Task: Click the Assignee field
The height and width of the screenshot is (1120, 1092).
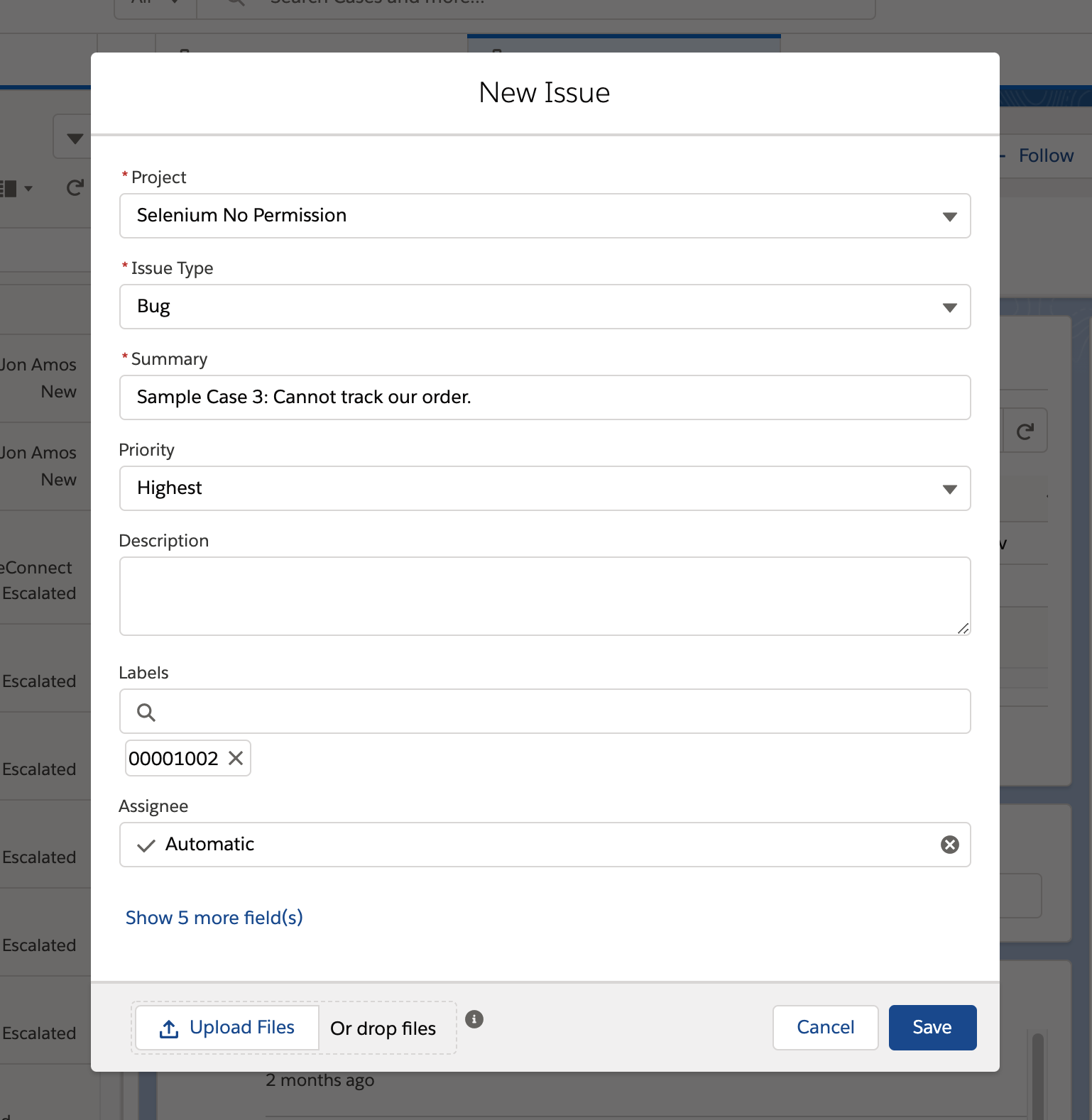Action: coord(540,845)
